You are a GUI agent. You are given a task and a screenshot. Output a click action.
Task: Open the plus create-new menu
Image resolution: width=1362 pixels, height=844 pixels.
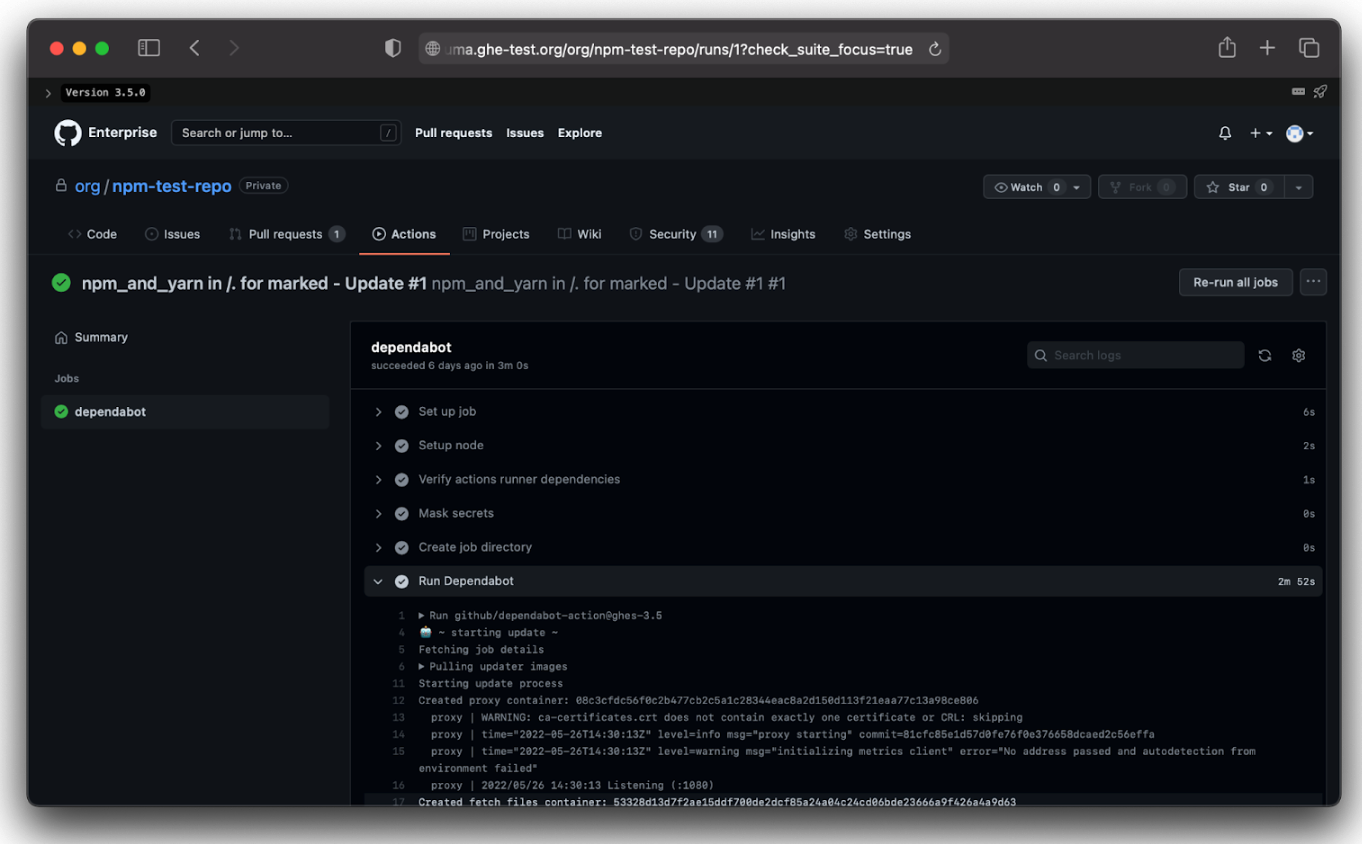pos(1261,133)
